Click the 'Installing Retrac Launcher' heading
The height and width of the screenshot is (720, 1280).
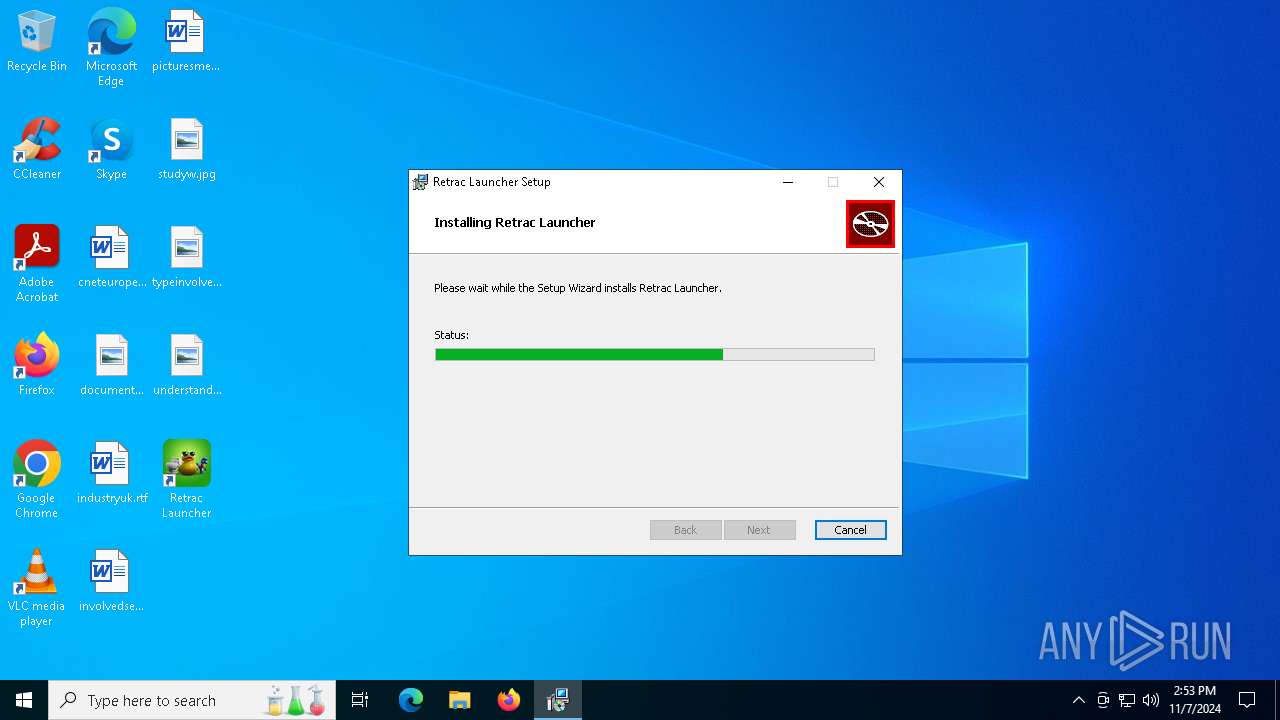pos(515,222)
